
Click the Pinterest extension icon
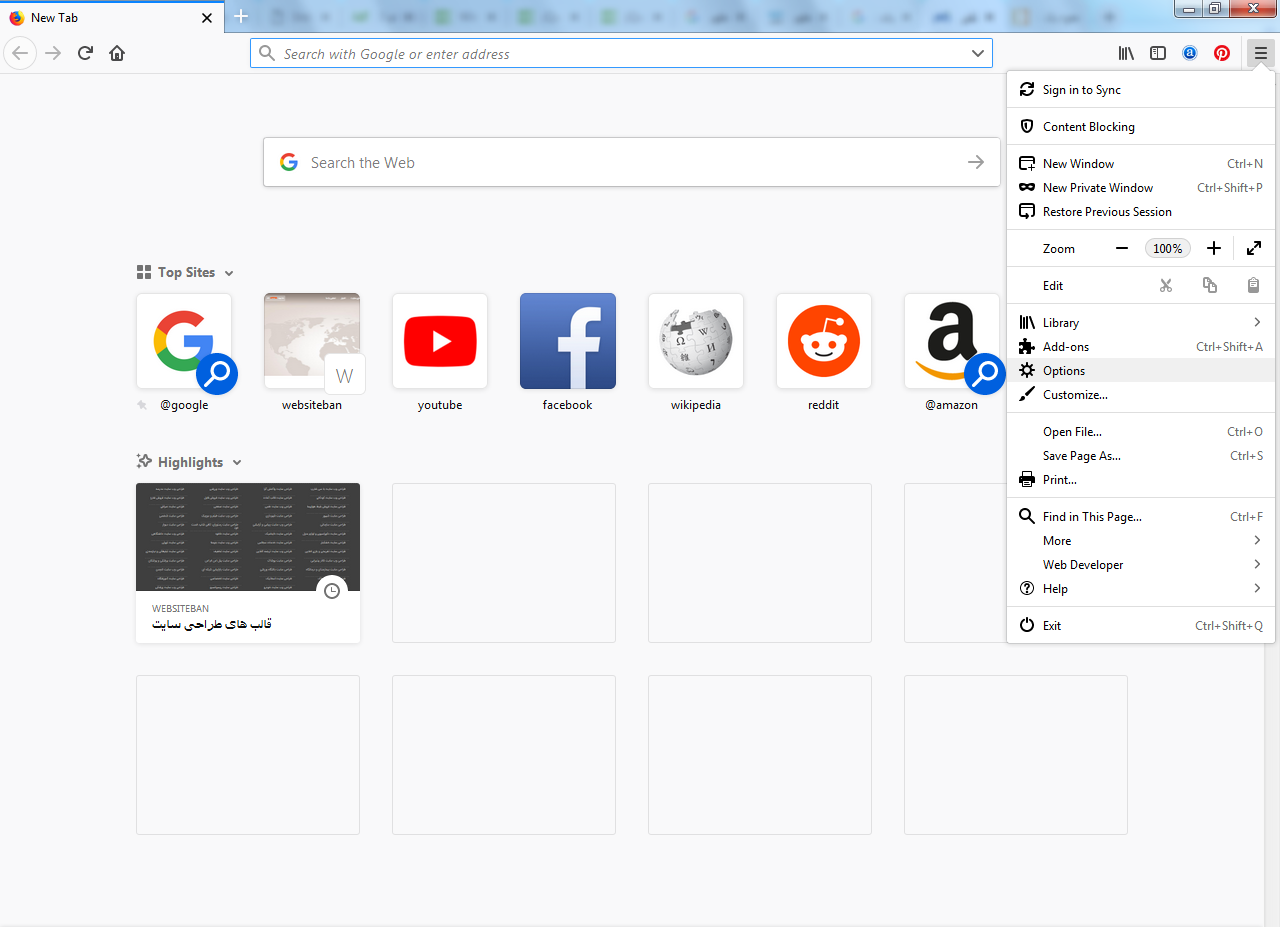[x=1222, y=53]
